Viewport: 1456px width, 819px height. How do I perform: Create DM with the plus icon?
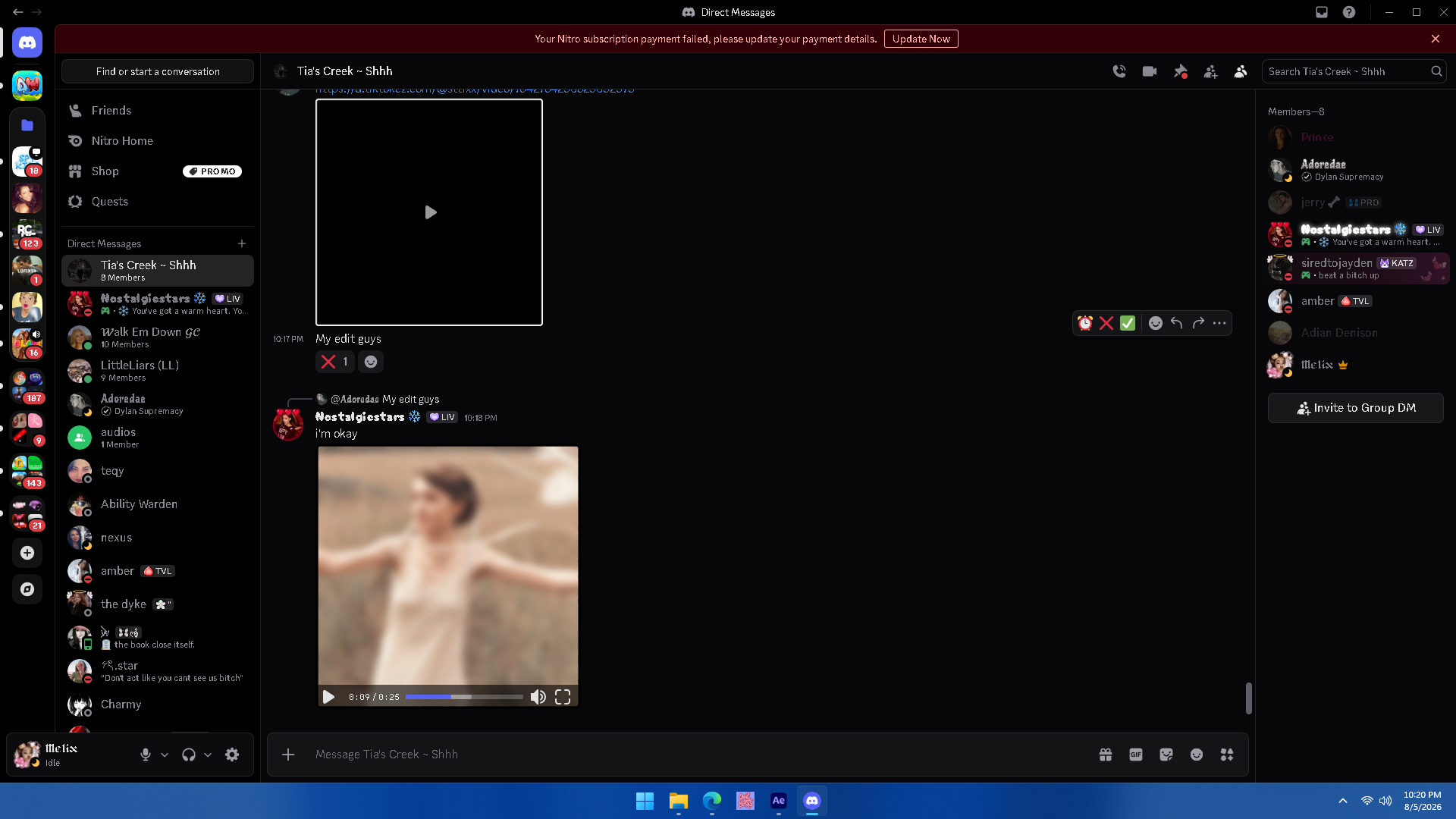pyautogui.click(x=242, y=243)
